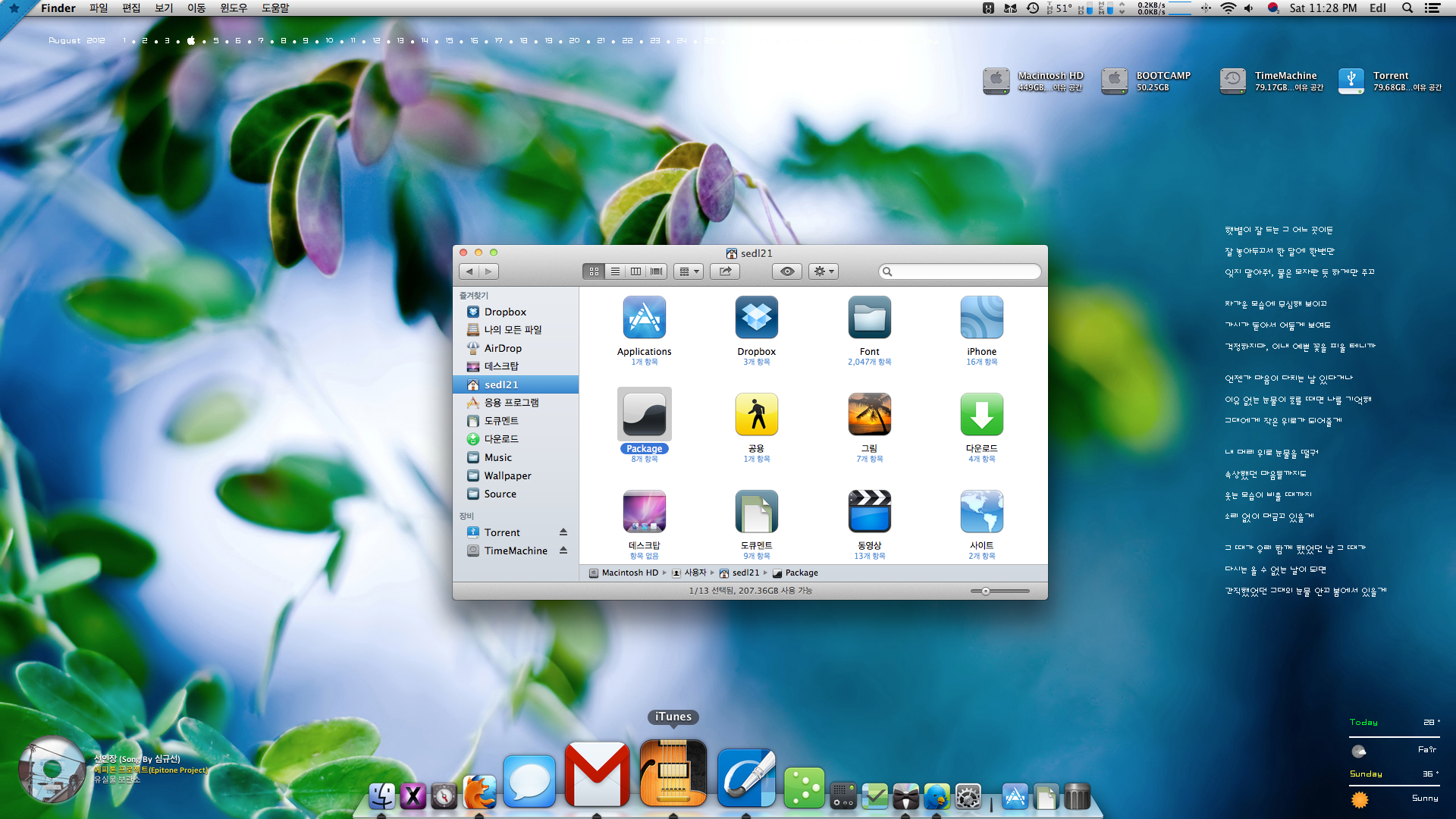Open the 도큐멘트 folder in file grid
Viewport: 1456px width, 819px height.
(x=756, y=511)
